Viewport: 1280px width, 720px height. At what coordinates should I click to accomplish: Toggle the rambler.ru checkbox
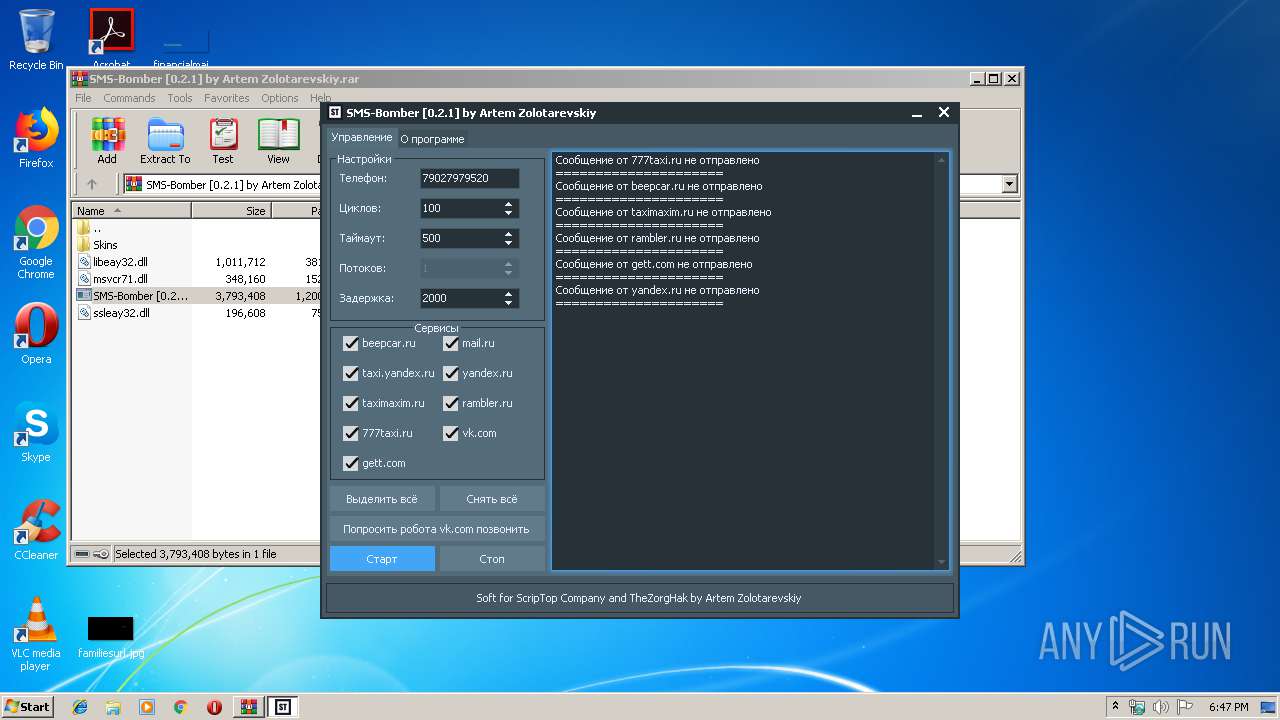click(x=451, y=403)
